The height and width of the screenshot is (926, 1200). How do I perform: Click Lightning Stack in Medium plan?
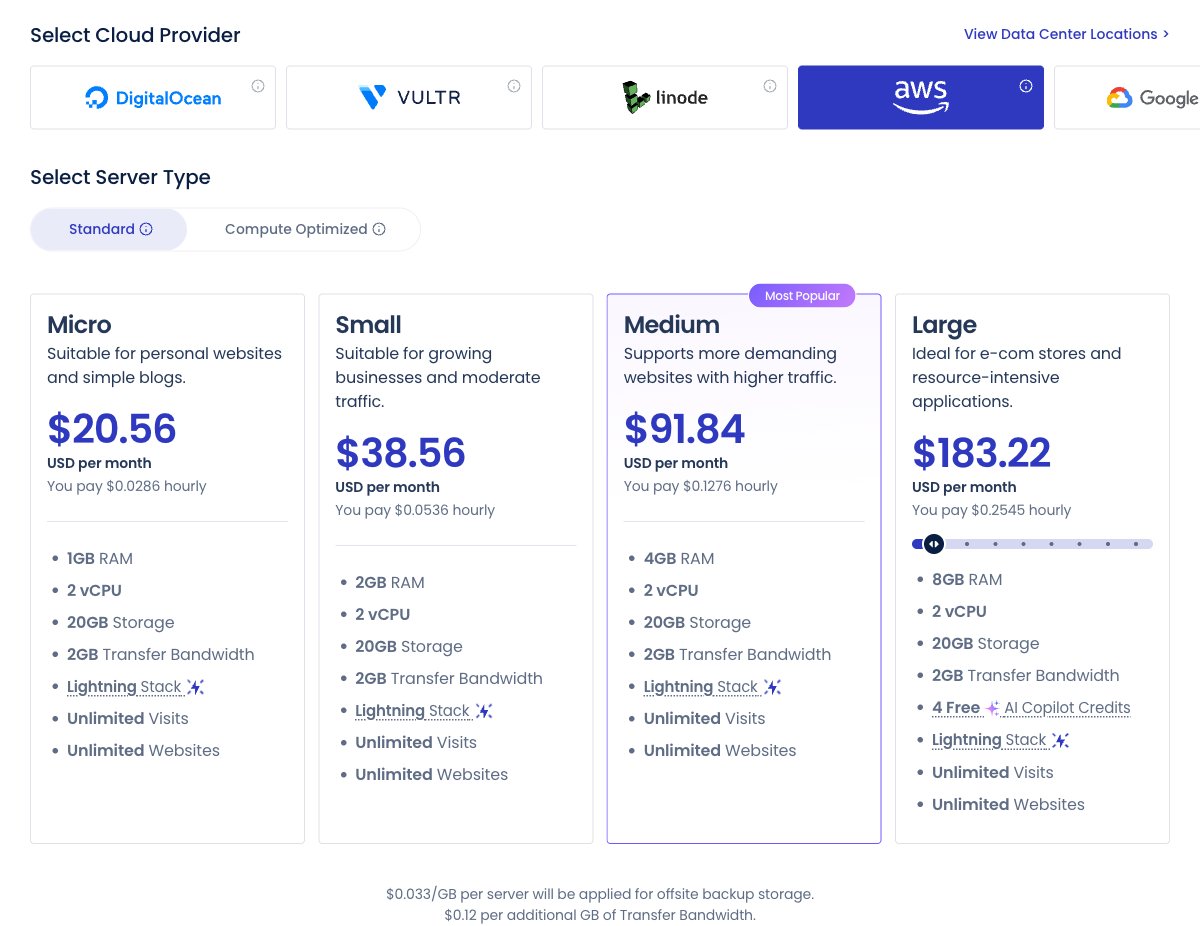pyautogui.click(x=701, y=687)
